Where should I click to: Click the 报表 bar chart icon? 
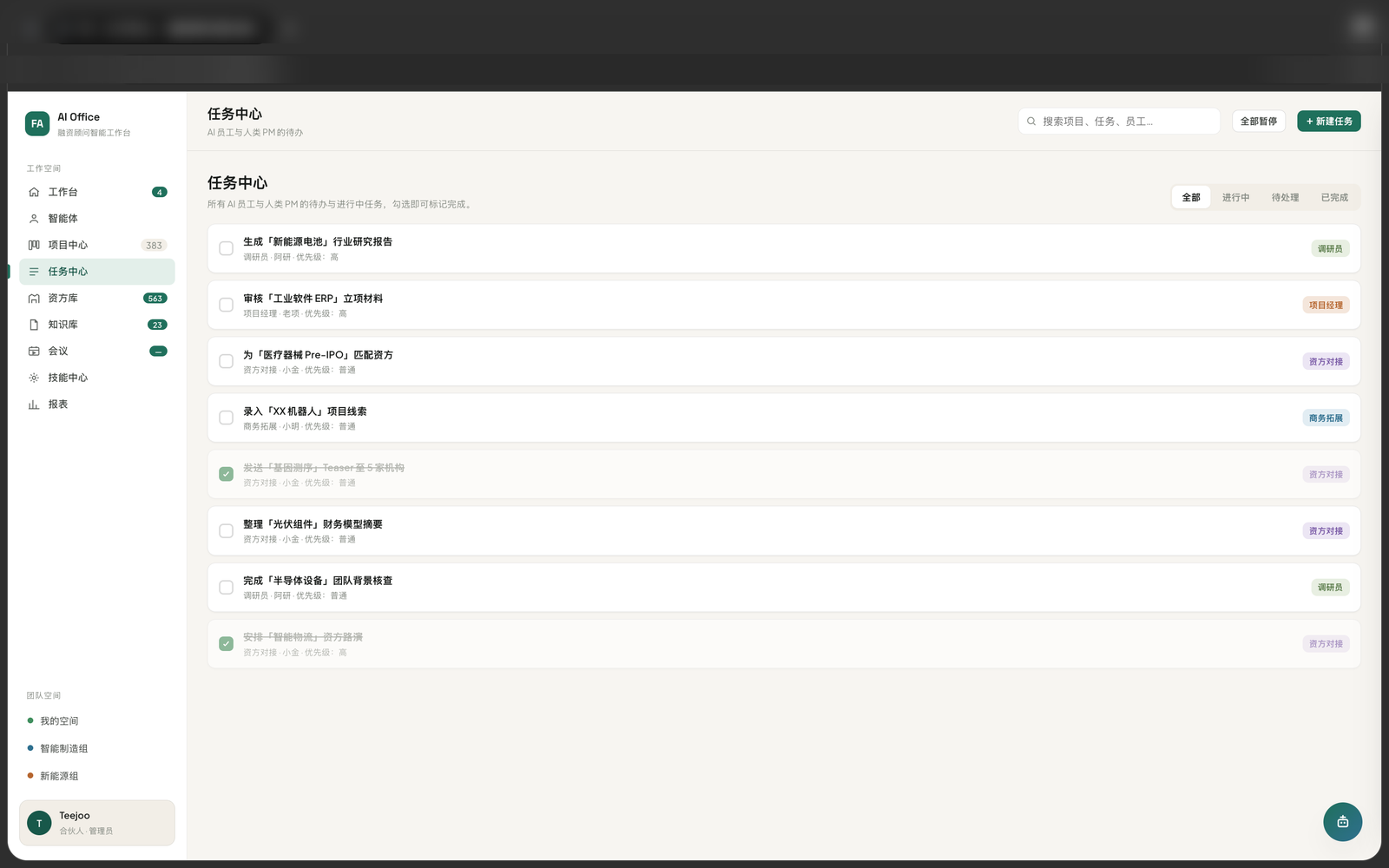pos(34,404)
